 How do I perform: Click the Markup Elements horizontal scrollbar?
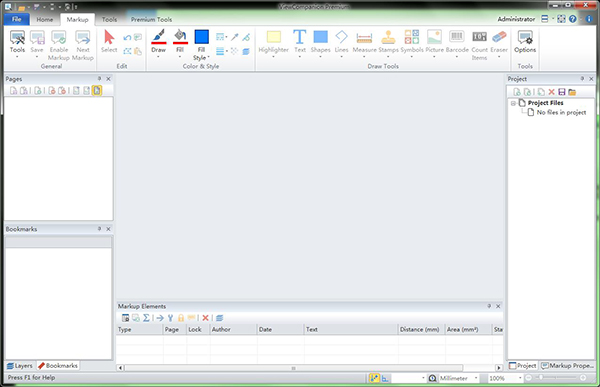point(293,368)
